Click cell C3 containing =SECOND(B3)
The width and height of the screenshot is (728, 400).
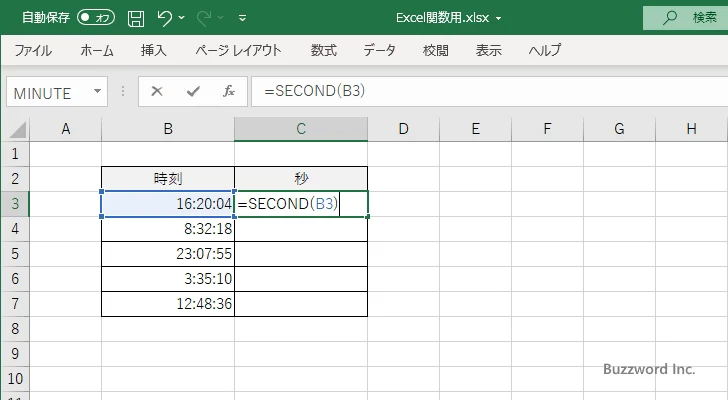pyautogui.click(x=301, y=204)
